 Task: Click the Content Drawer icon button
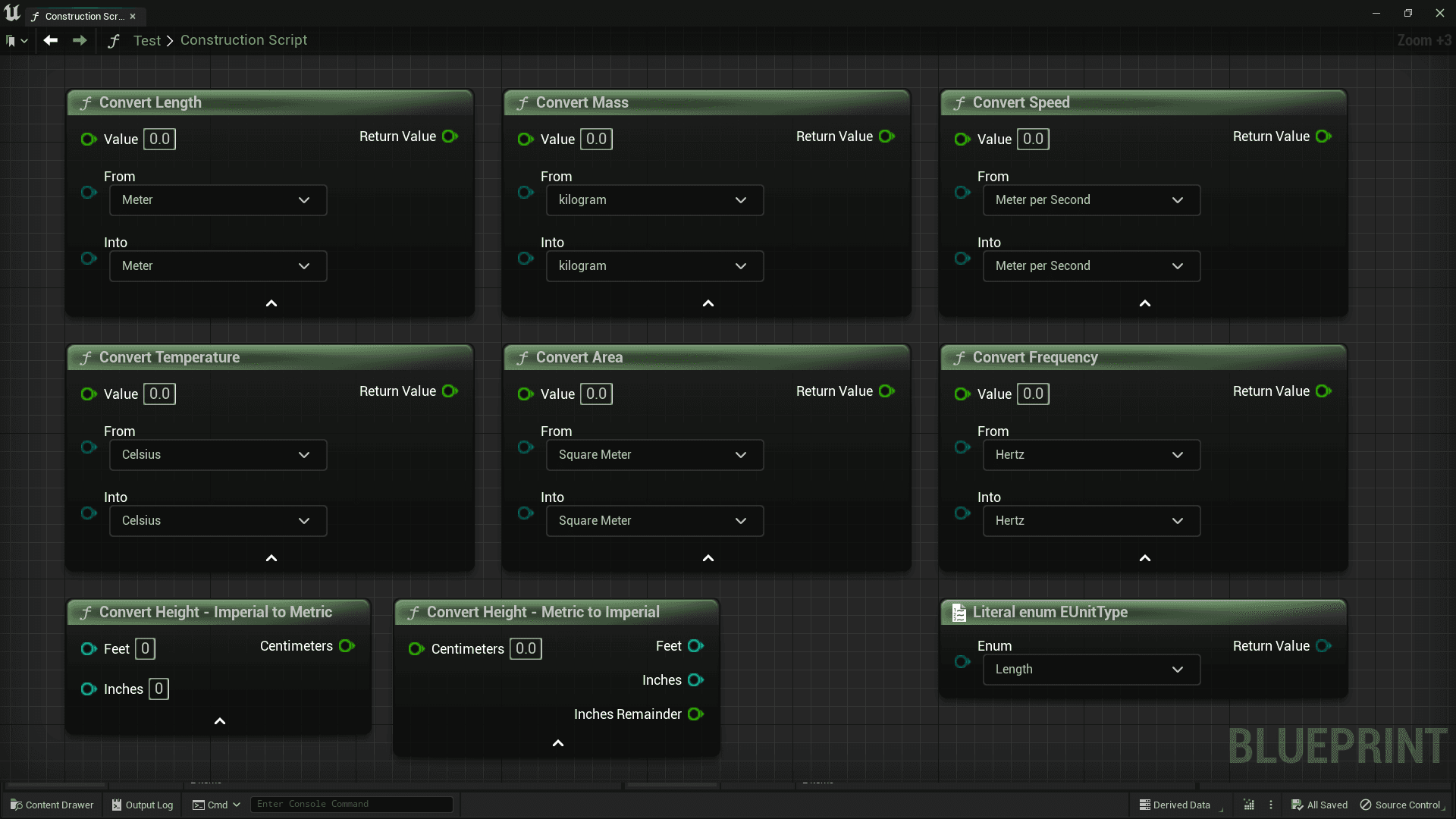click(x=17, y=805)
